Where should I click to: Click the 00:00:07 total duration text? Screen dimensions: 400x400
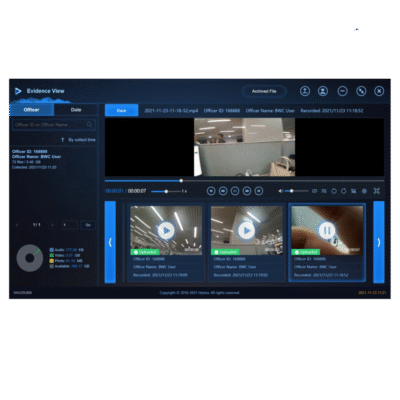(x=137, y=191)
